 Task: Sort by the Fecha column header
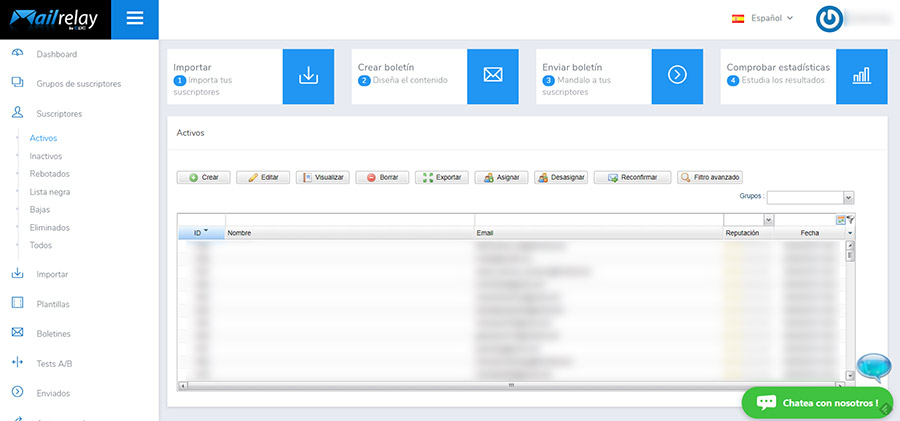click(x=810, y=233)
